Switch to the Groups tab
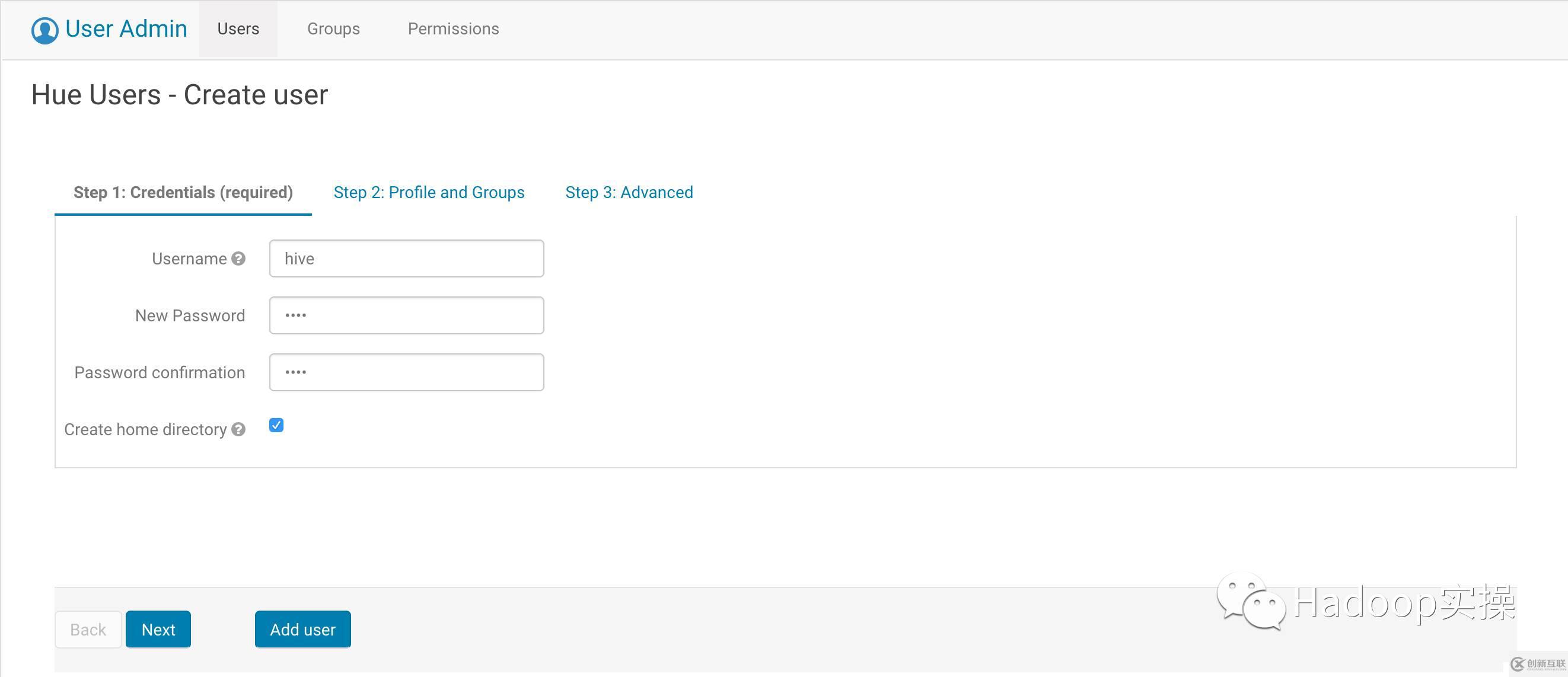 coord(333,28)
